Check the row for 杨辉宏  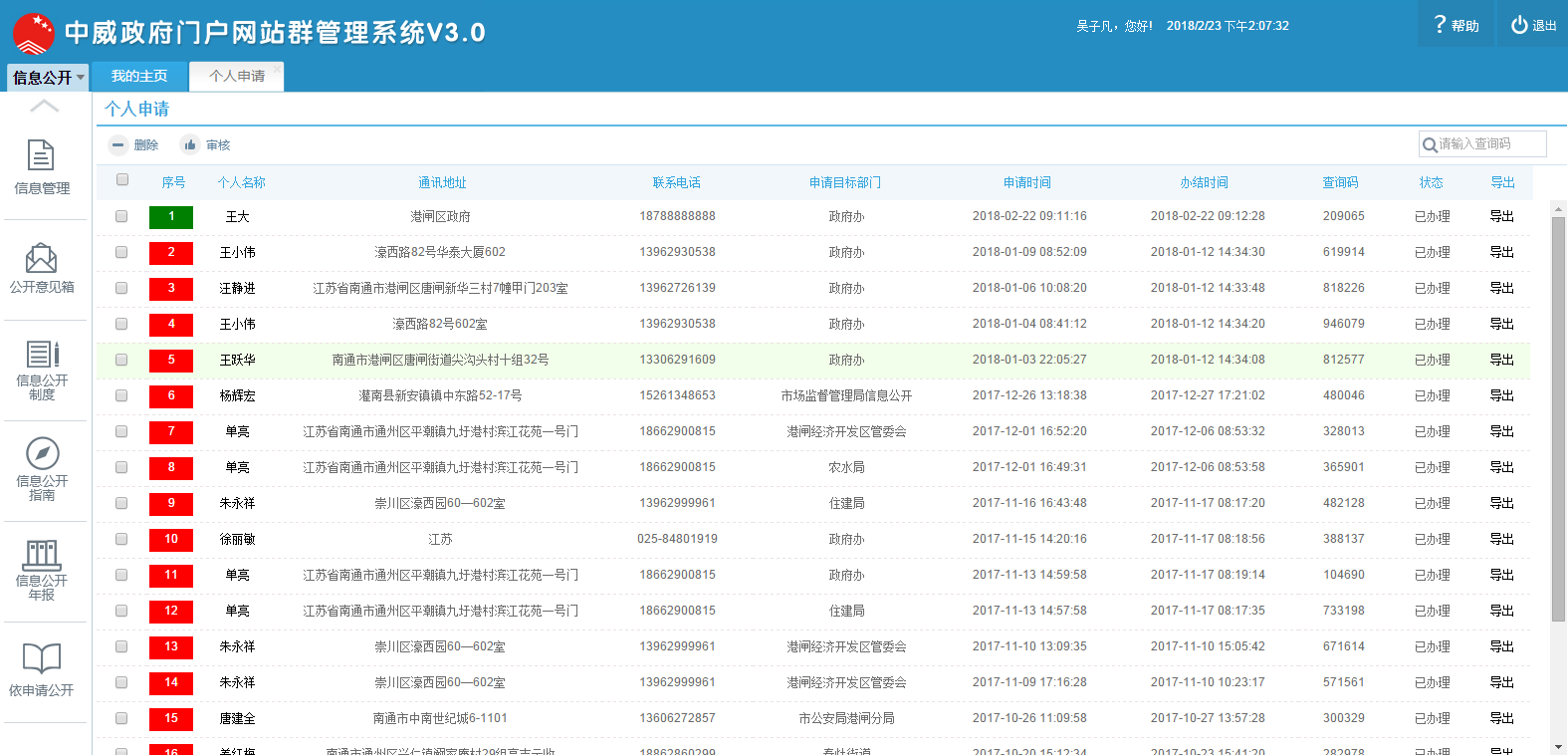tap(121, 395)
